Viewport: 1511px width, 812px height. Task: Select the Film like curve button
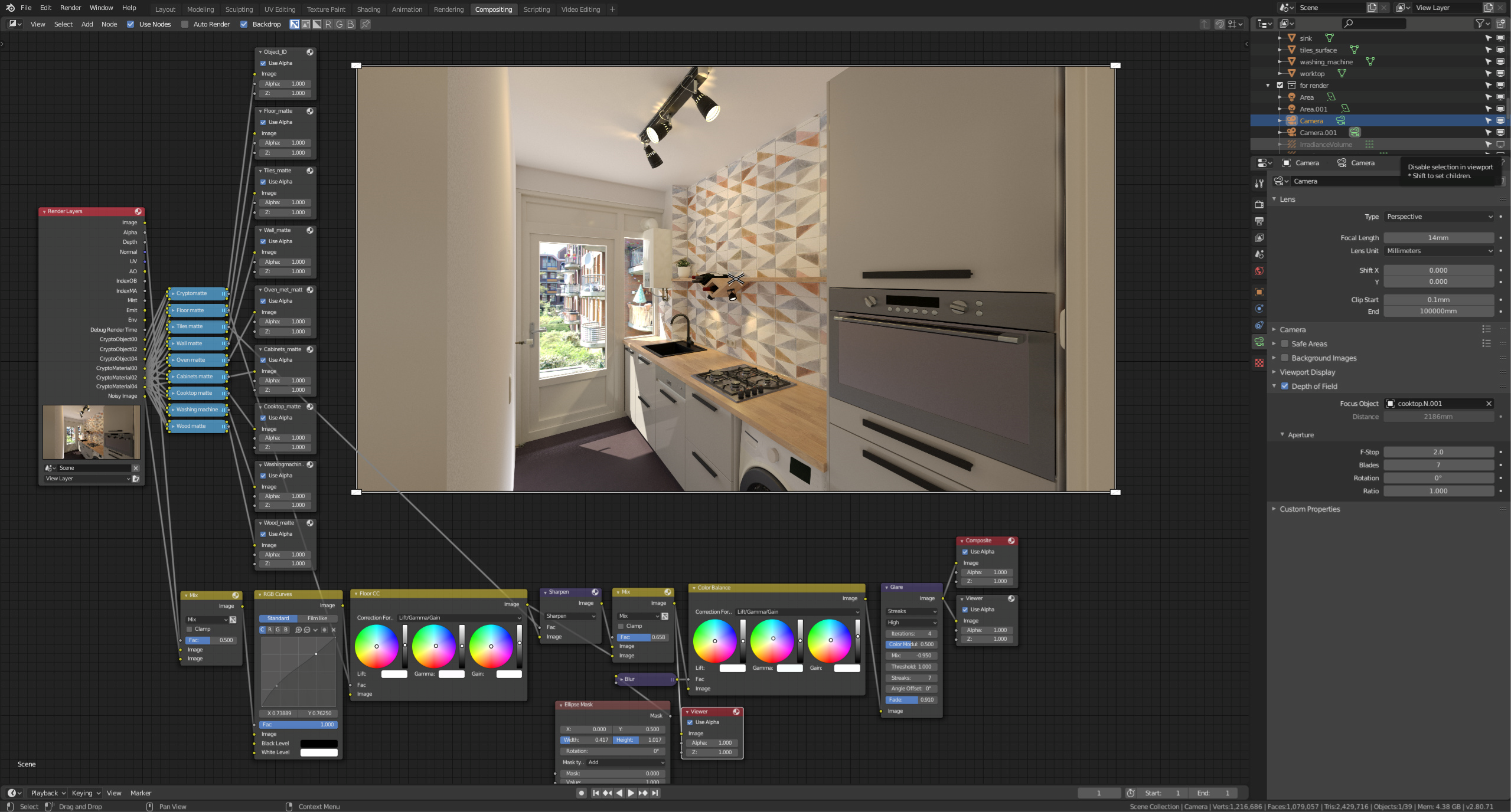317,618
